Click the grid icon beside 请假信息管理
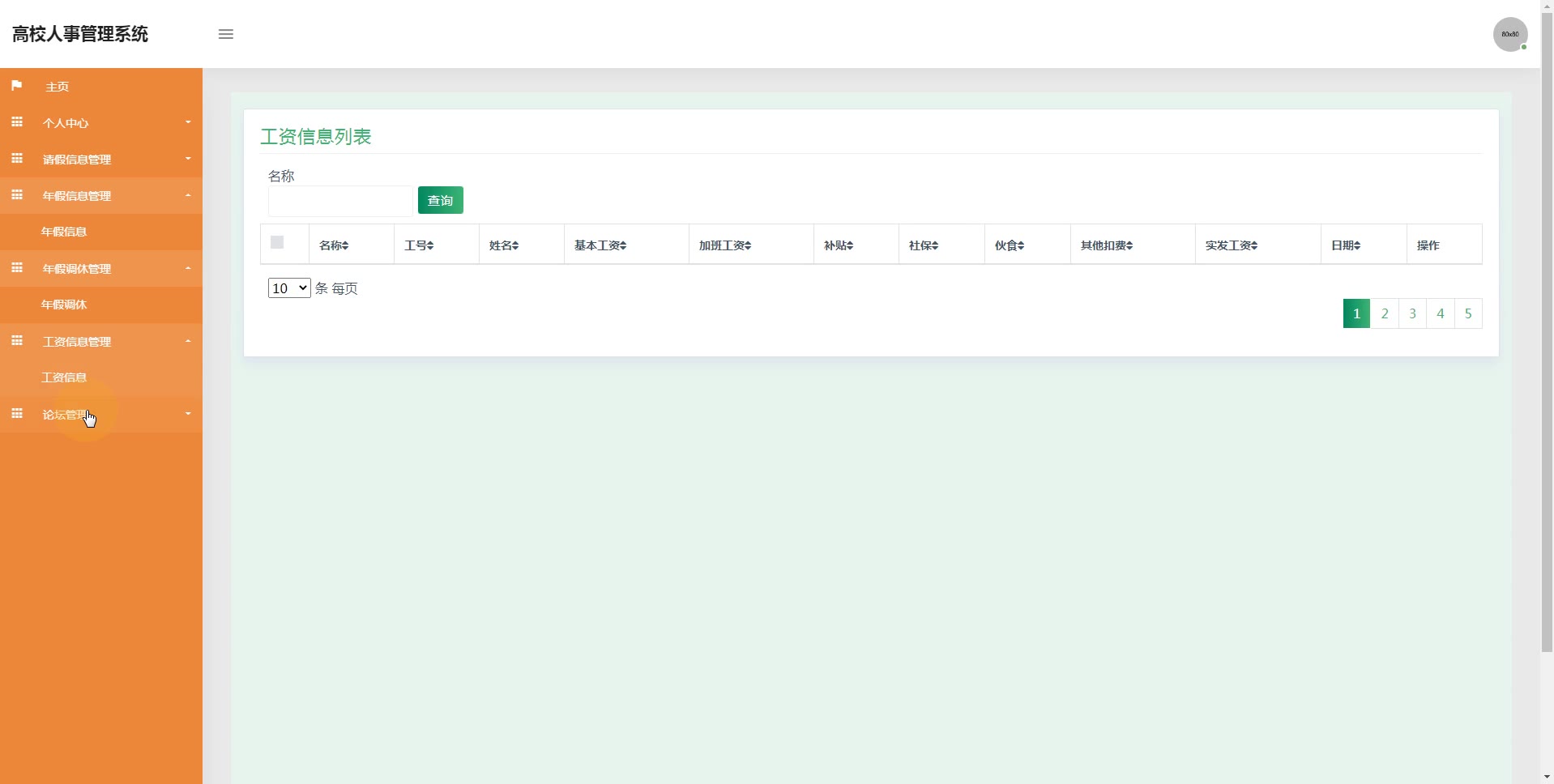The height and width of the screenshot is (784, 1554). pos(17,159)
